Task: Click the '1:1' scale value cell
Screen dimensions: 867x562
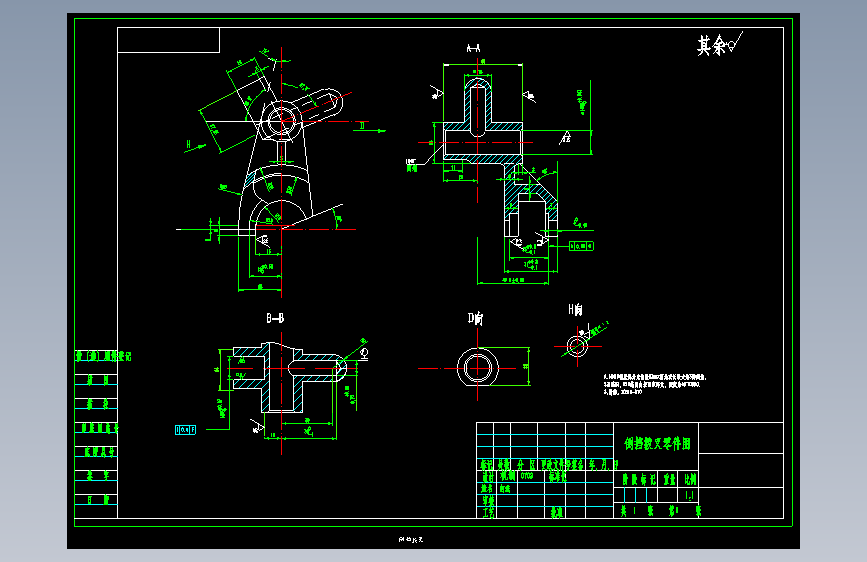Action: tap(690, 495)
